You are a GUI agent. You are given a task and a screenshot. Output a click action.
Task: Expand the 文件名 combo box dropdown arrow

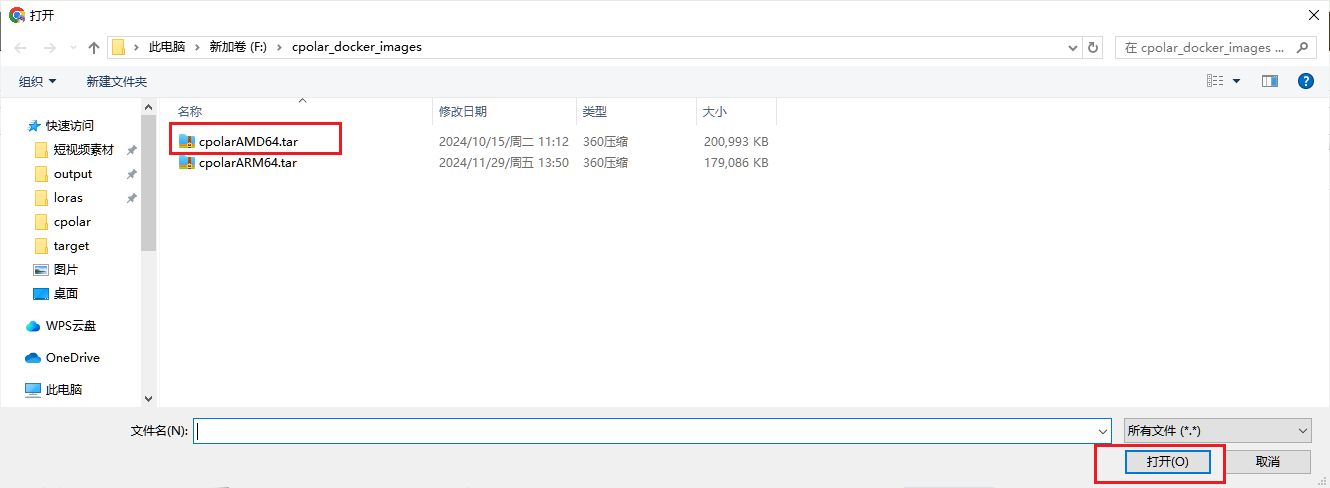click(1102, 431)
